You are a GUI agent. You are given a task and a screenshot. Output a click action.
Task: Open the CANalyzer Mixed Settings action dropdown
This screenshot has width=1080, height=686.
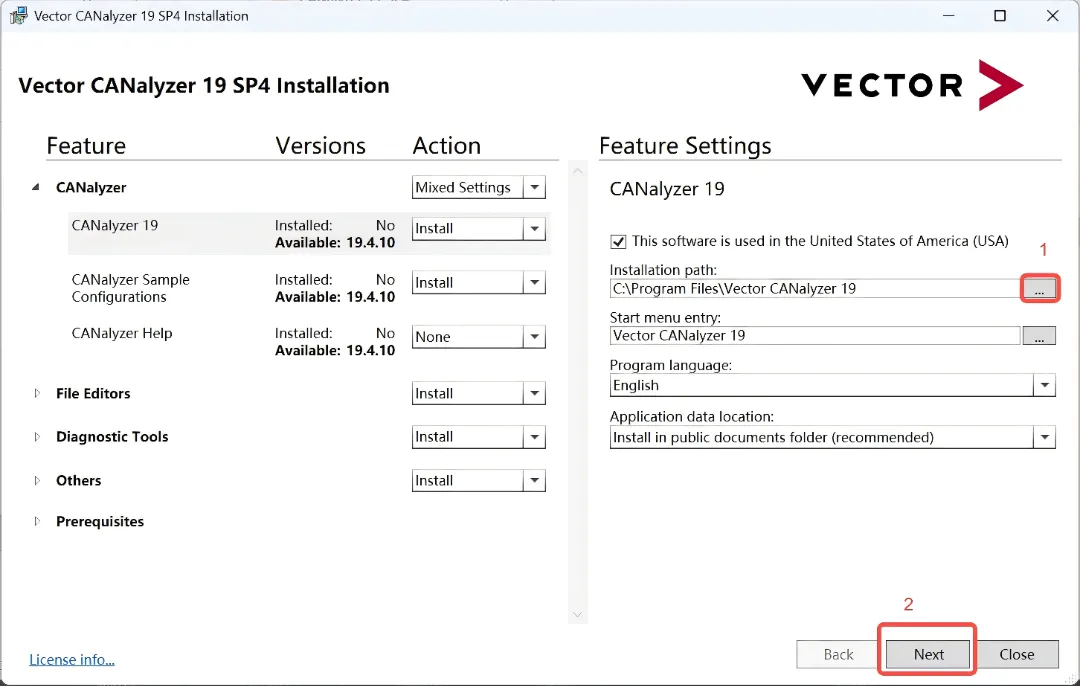click(535, 188)
